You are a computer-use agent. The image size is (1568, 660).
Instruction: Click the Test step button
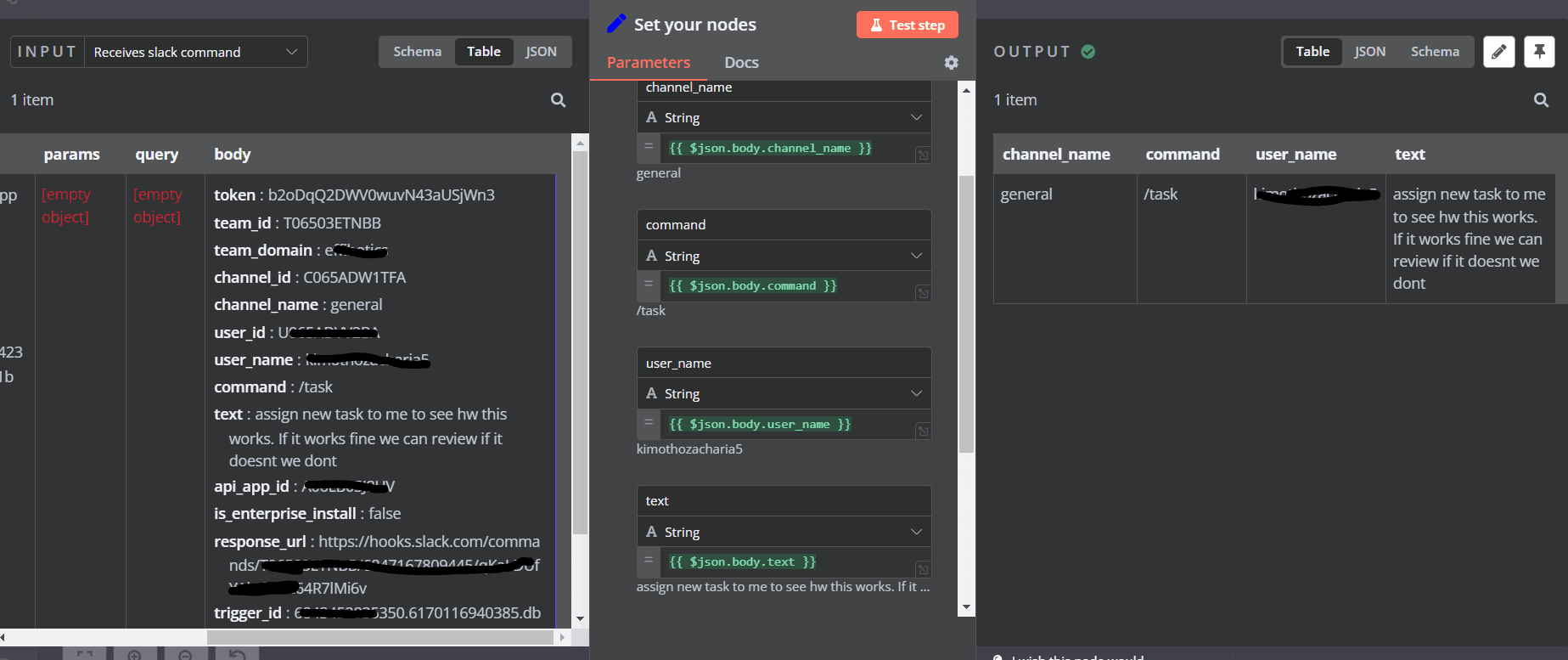pos(907,25)
